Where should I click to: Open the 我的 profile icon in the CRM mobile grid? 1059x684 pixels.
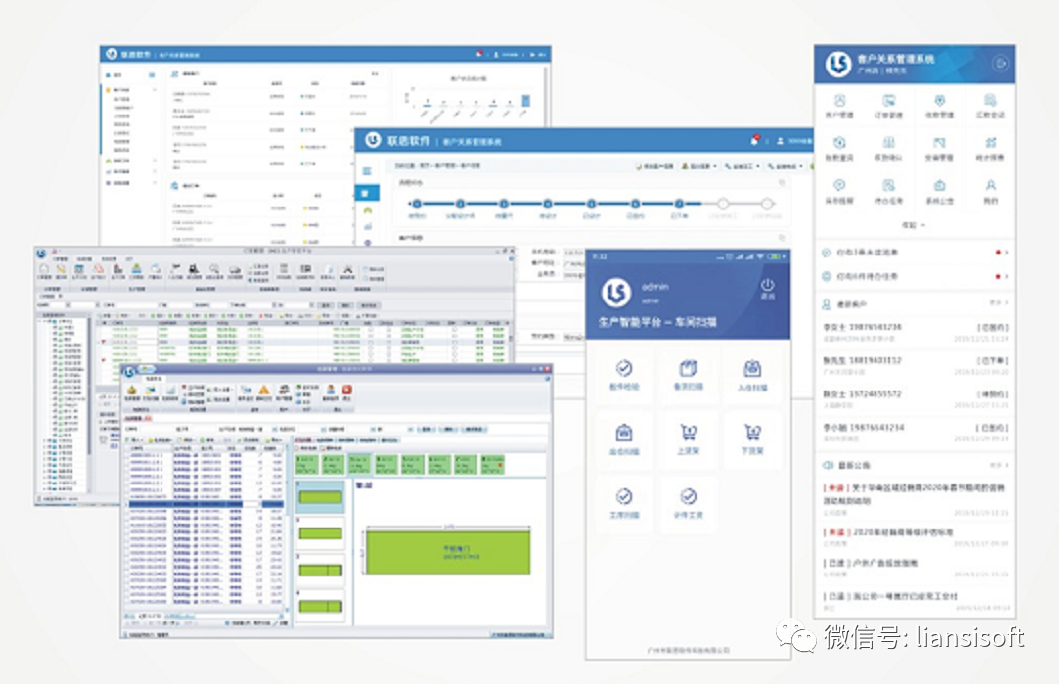[990, 190]
